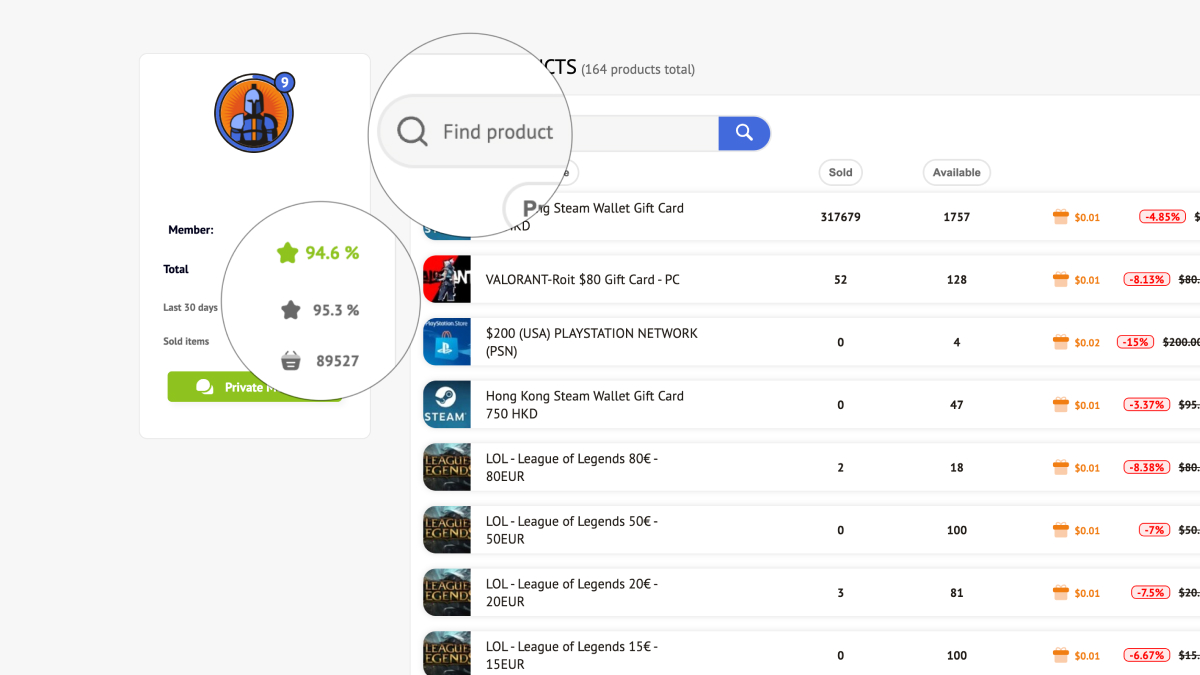Click the 317679 sold count

tap(840, 217)
